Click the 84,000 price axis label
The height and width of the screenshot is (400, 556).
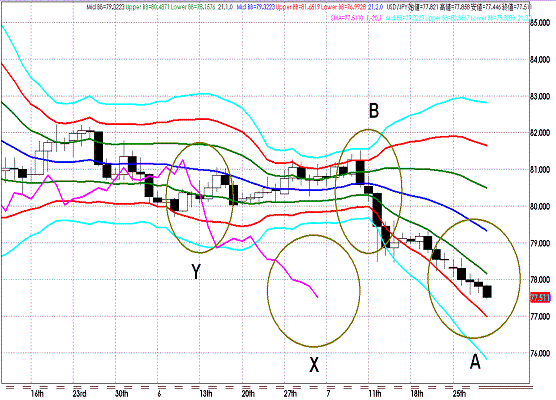point(540,60)
